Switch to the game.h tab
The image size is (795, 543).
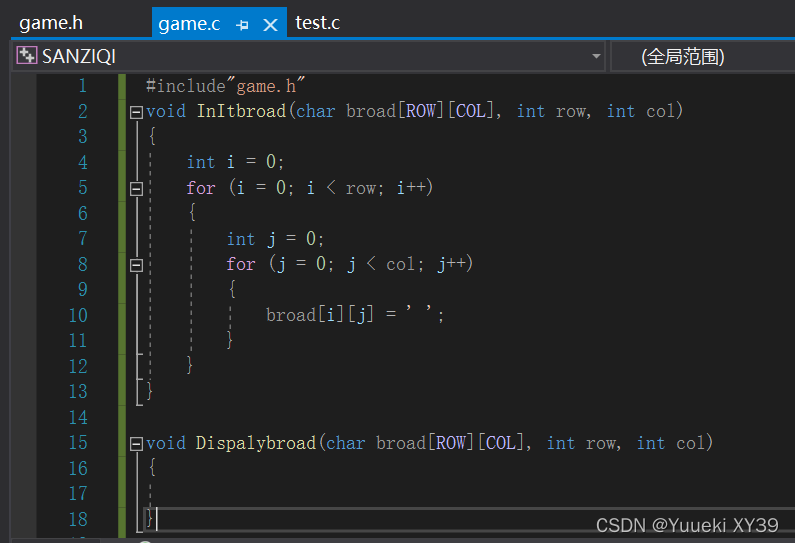point(51,23)
